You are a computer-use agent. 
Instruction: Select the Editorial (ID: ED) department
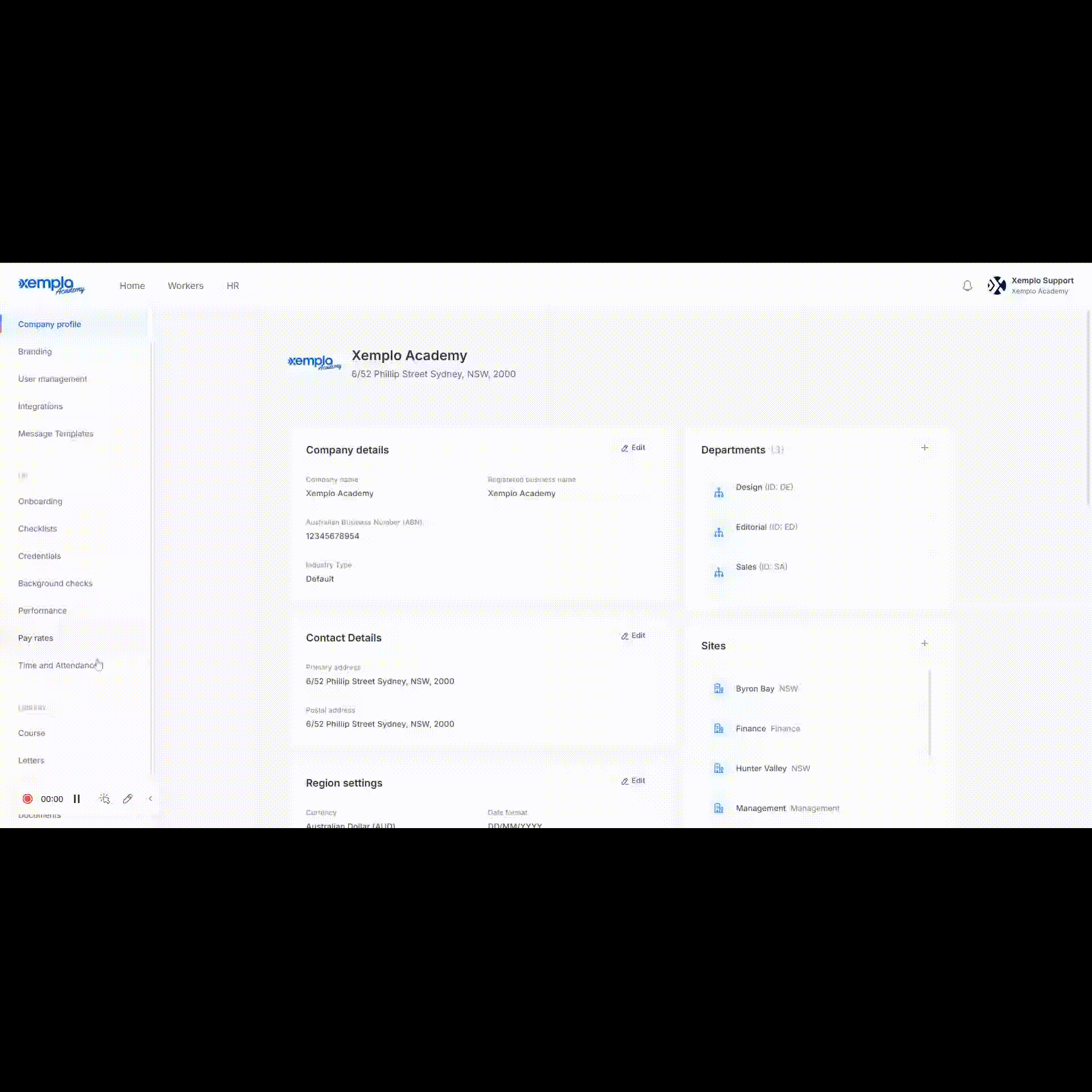766,527
